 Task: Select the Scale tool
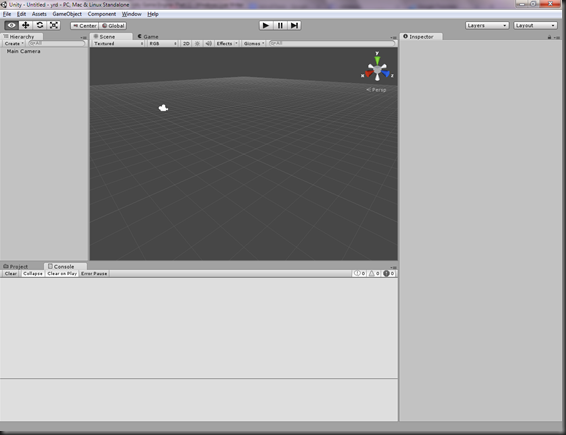54,25
